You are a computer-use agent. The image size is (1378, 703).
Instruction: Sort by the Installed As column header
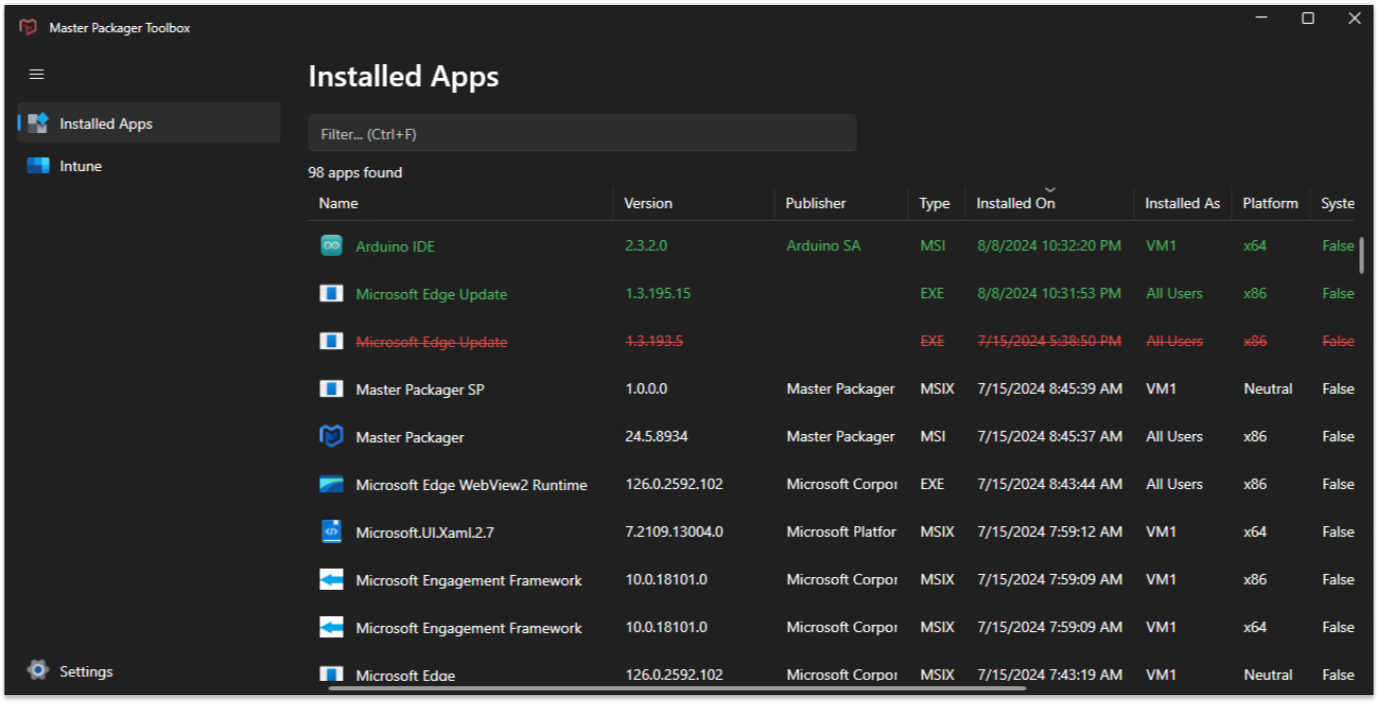coord(1182,203)
